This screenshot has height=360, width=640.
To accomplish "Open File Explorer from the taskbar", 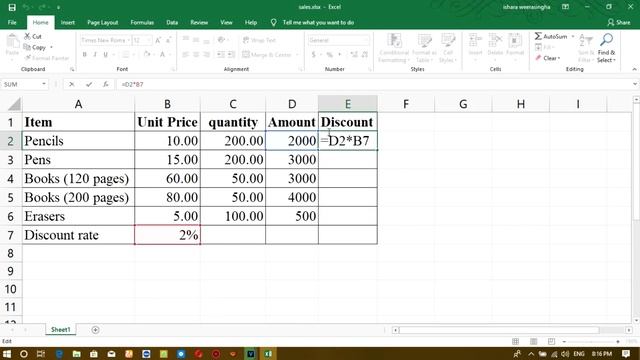I will 76,354.
